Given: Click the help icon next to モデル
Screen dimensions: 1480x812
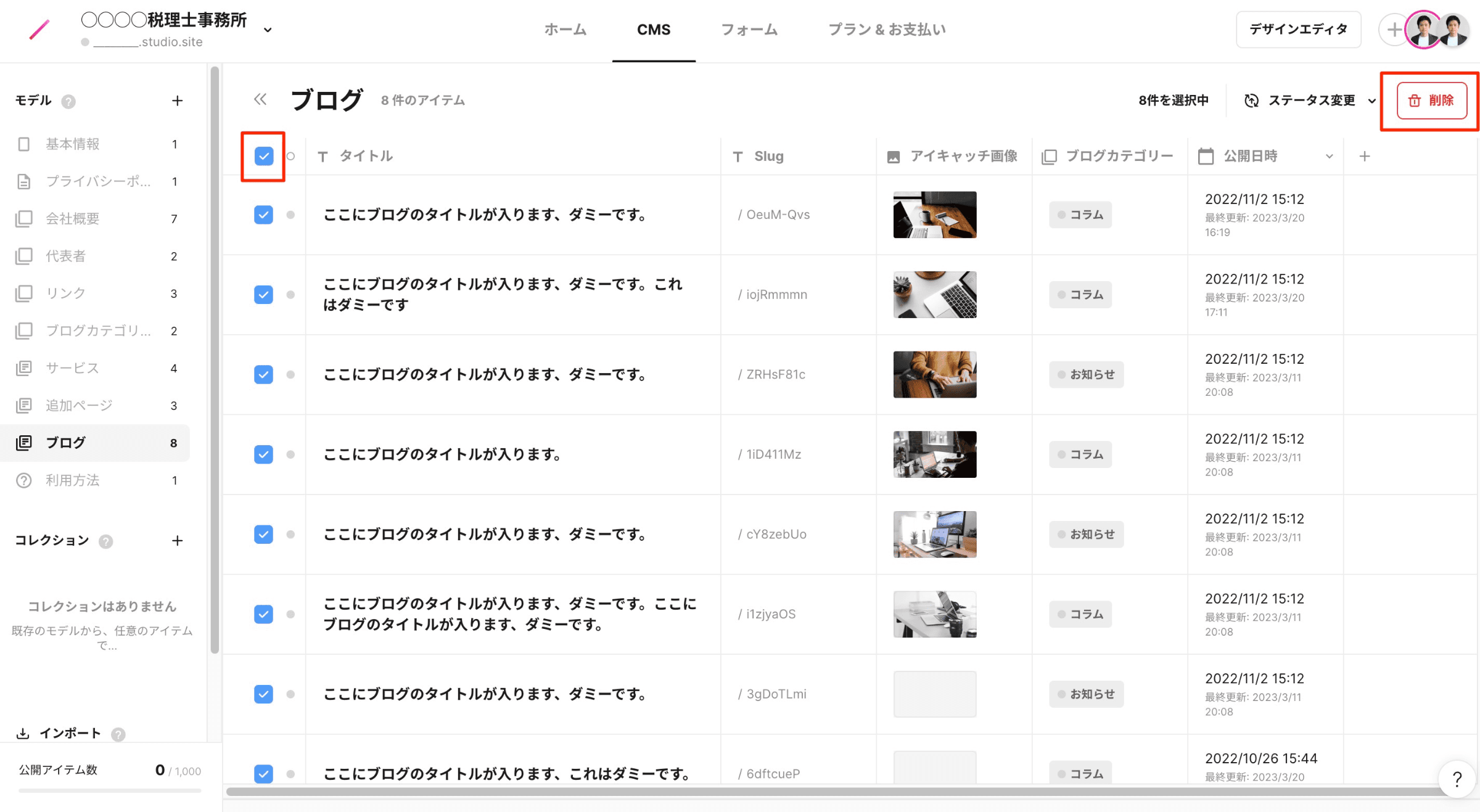Looking at the screenshot, I should (68, 101).
